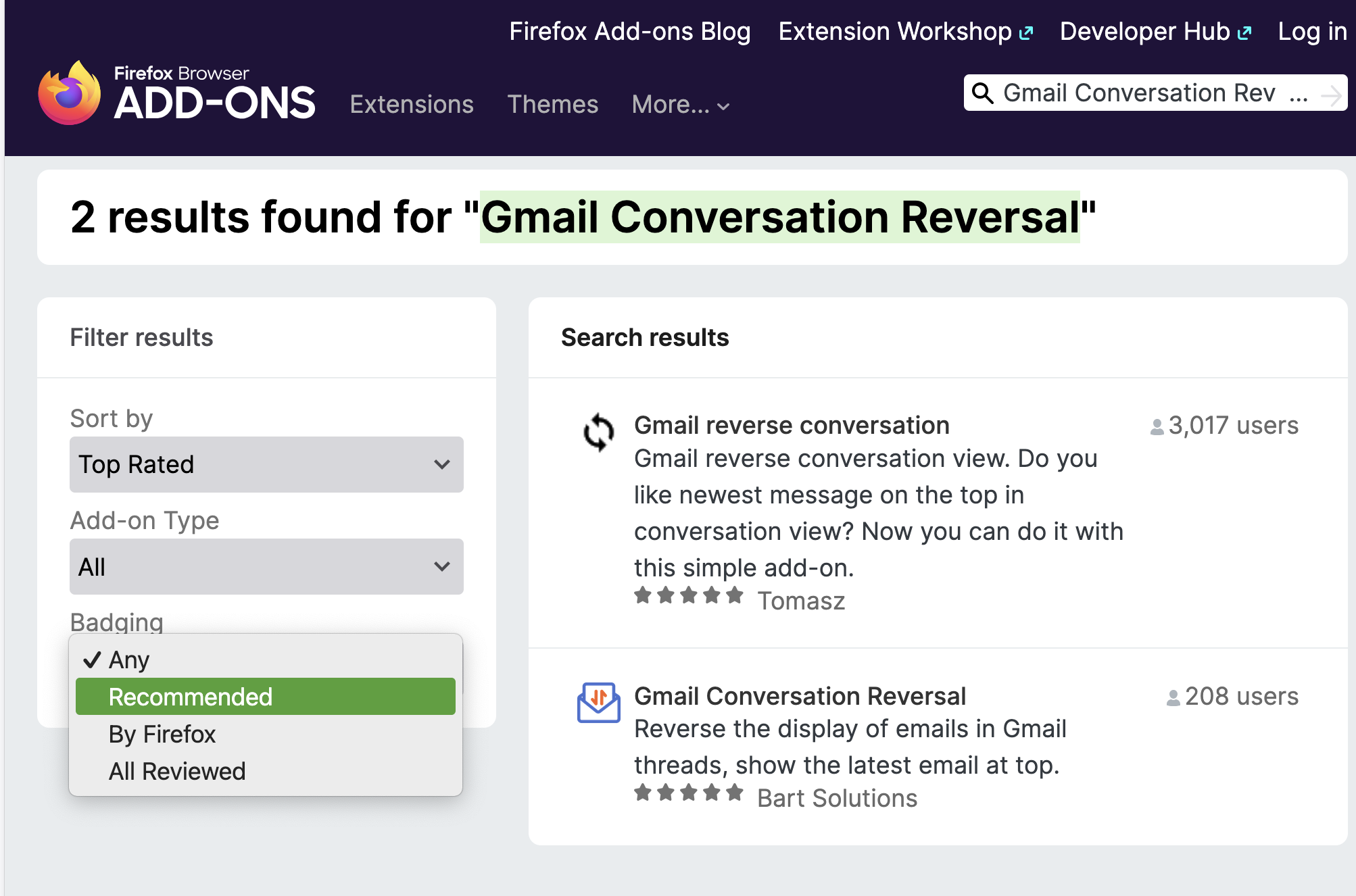This screenshot has width=1356, height=896.
Task: Expand the More... navigation menu
Action: (680, 105)
